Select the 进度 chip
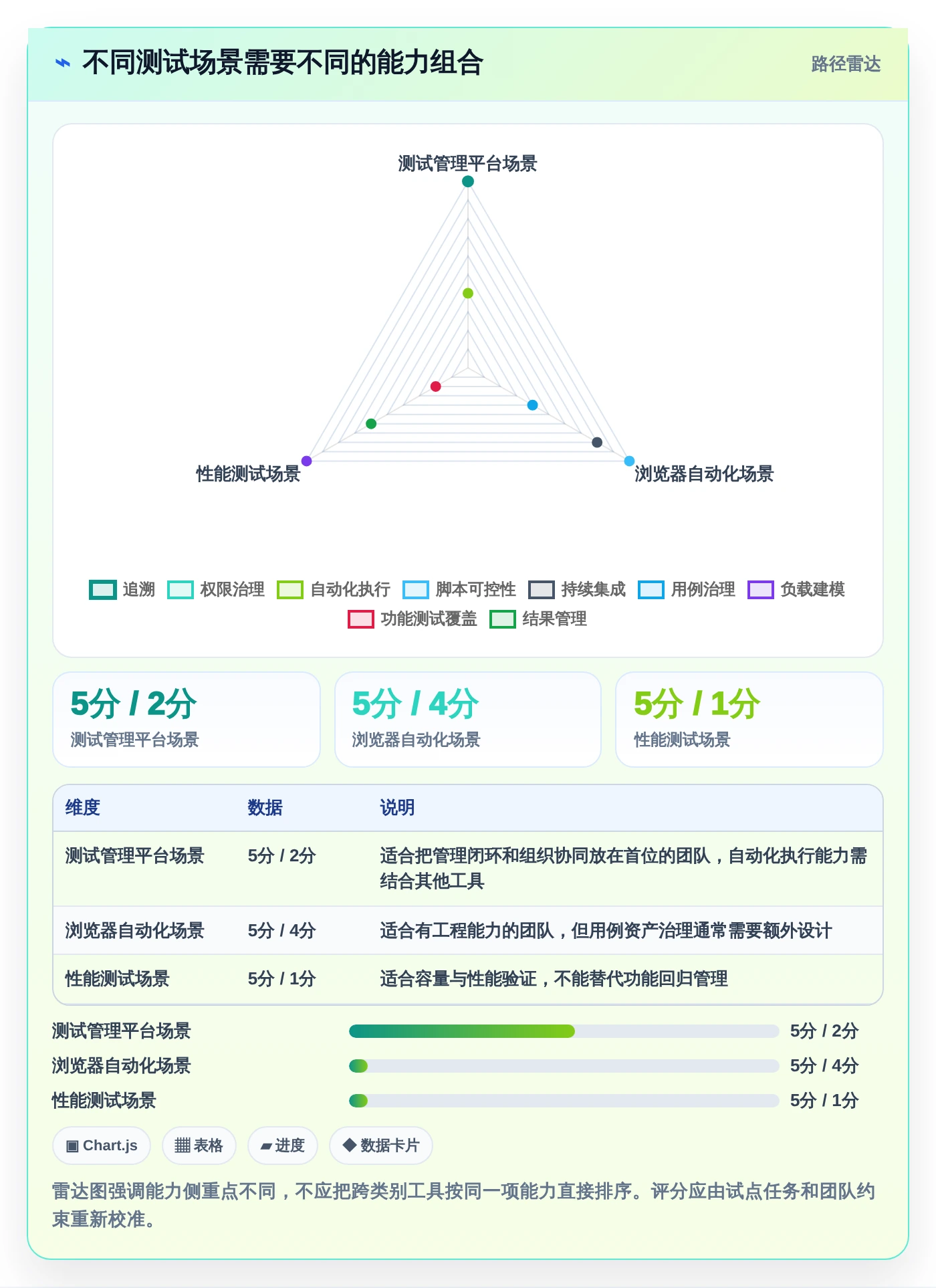Image resolution: width=936 pixels, height=1288 pixels. 283,1146
